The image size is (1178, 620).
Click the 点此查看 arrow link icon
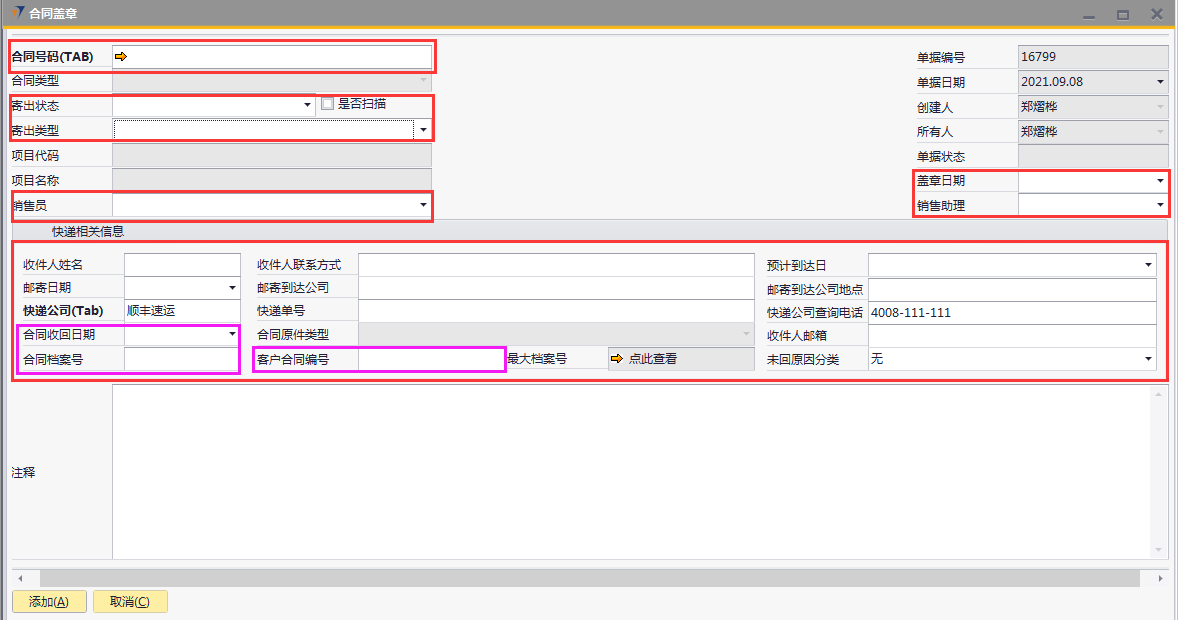coord(617,359)
